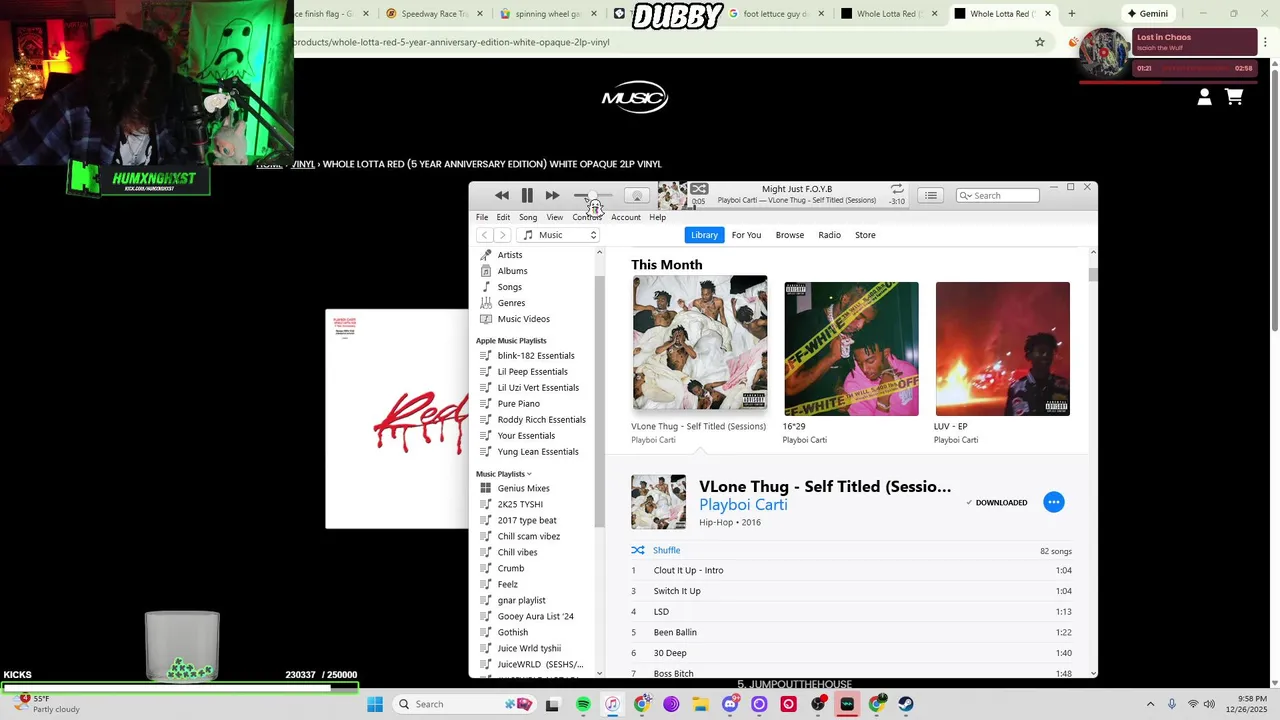Switch to the Radio tab

(829, 235)
